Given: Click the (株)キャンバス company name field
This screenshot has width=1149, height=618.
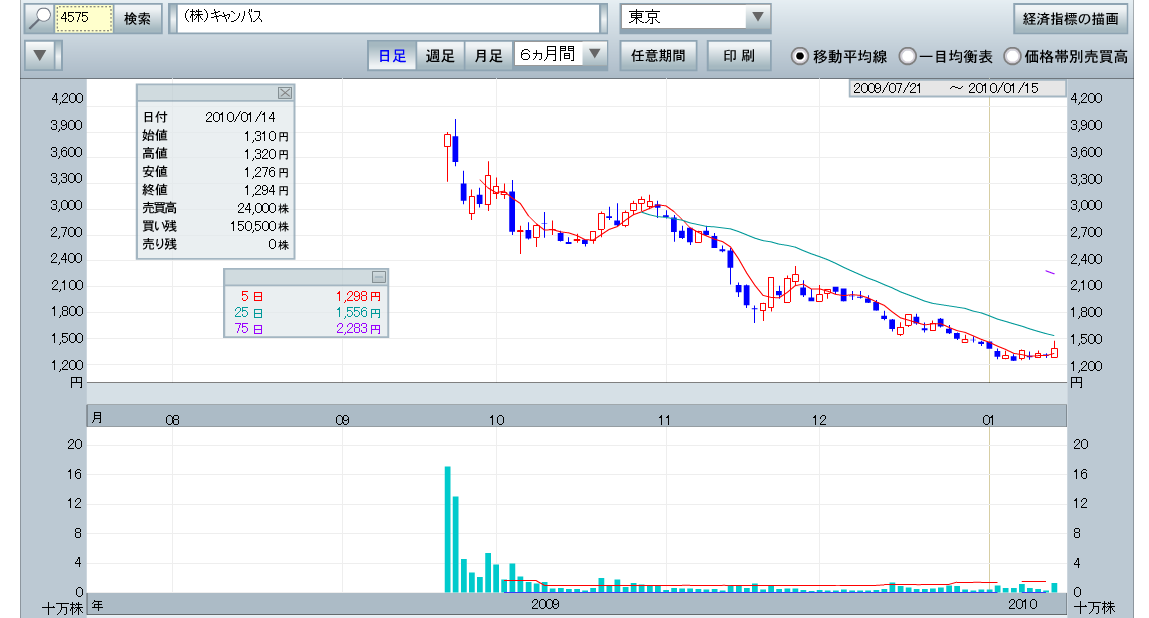Looking at the screenshot, I should [390, 19].
